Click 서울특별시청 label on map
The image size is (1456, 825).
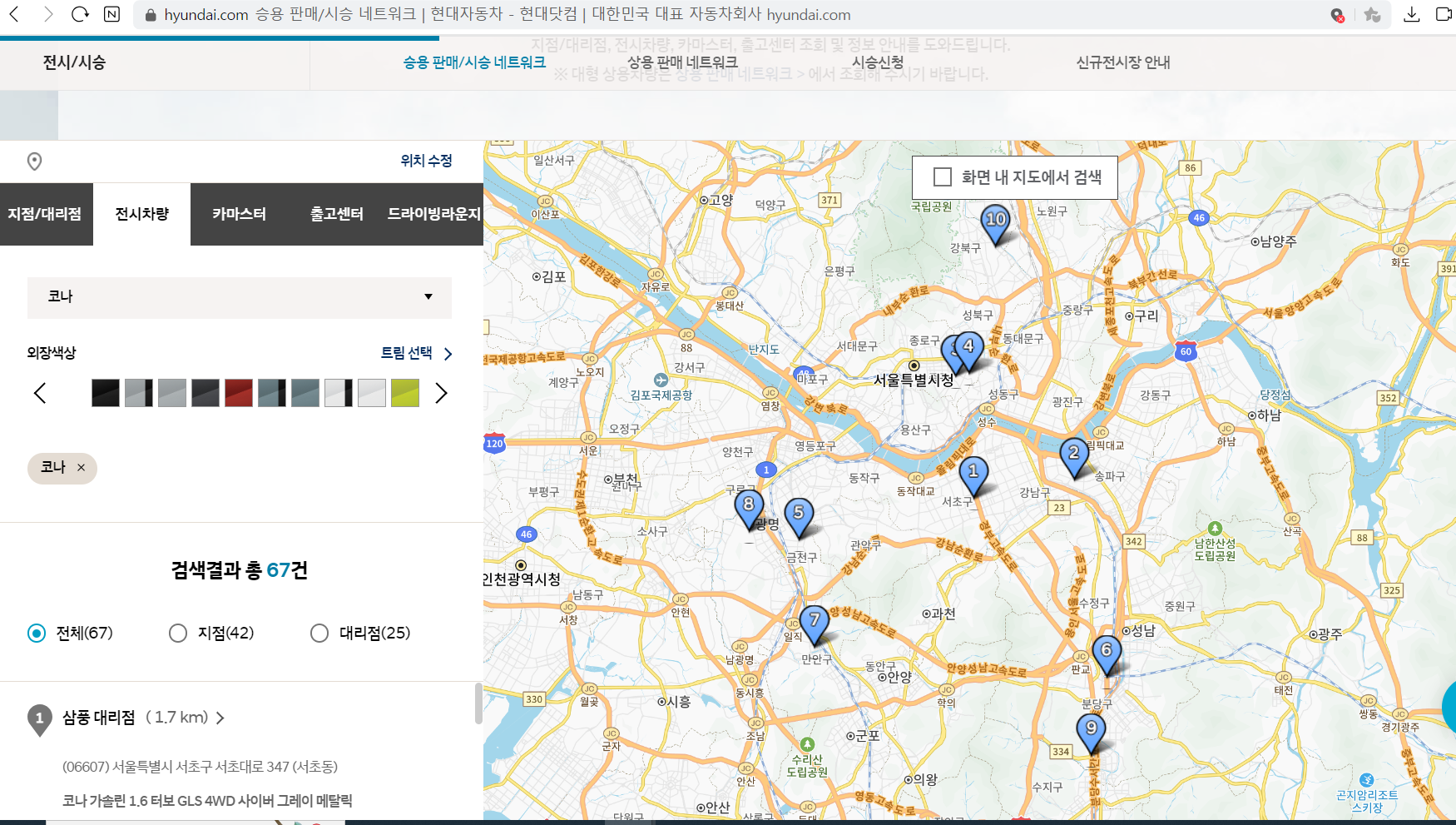(x=914, y=380)
